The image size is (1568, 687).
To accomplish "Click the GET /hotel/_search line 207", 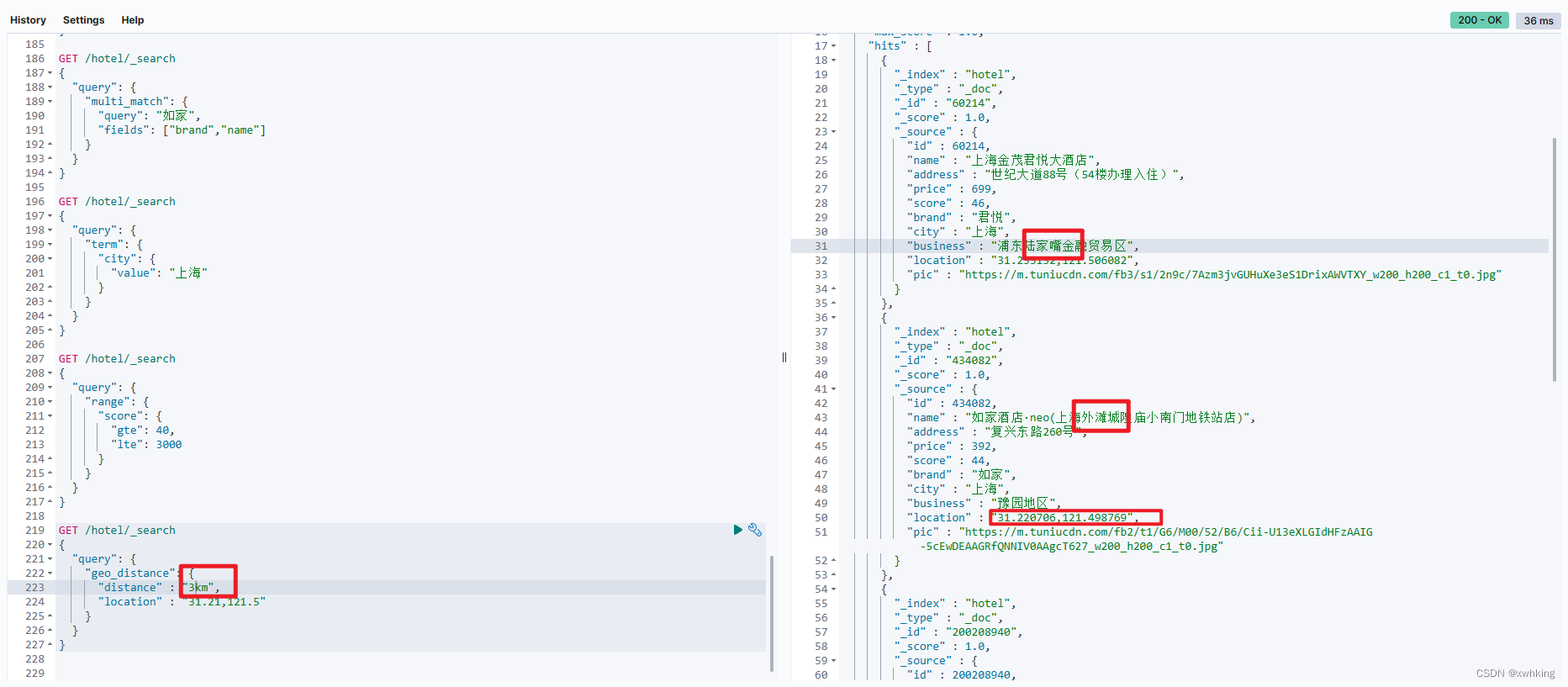I will [x=117, y=359].
